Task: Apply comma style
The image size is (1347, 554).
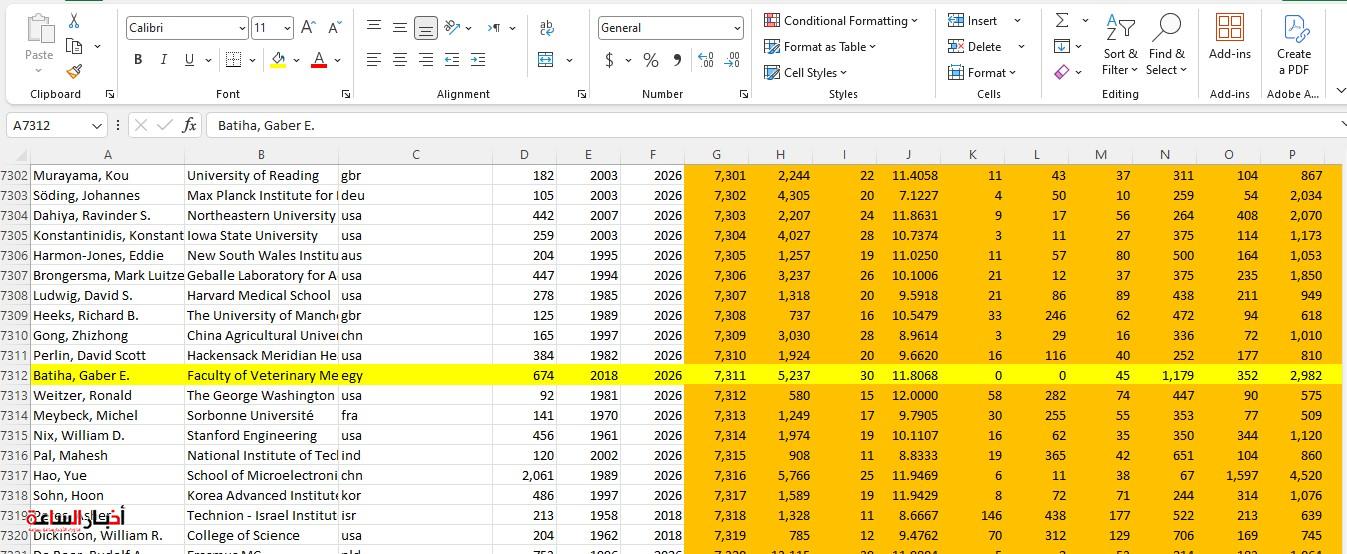Action: 677,60
